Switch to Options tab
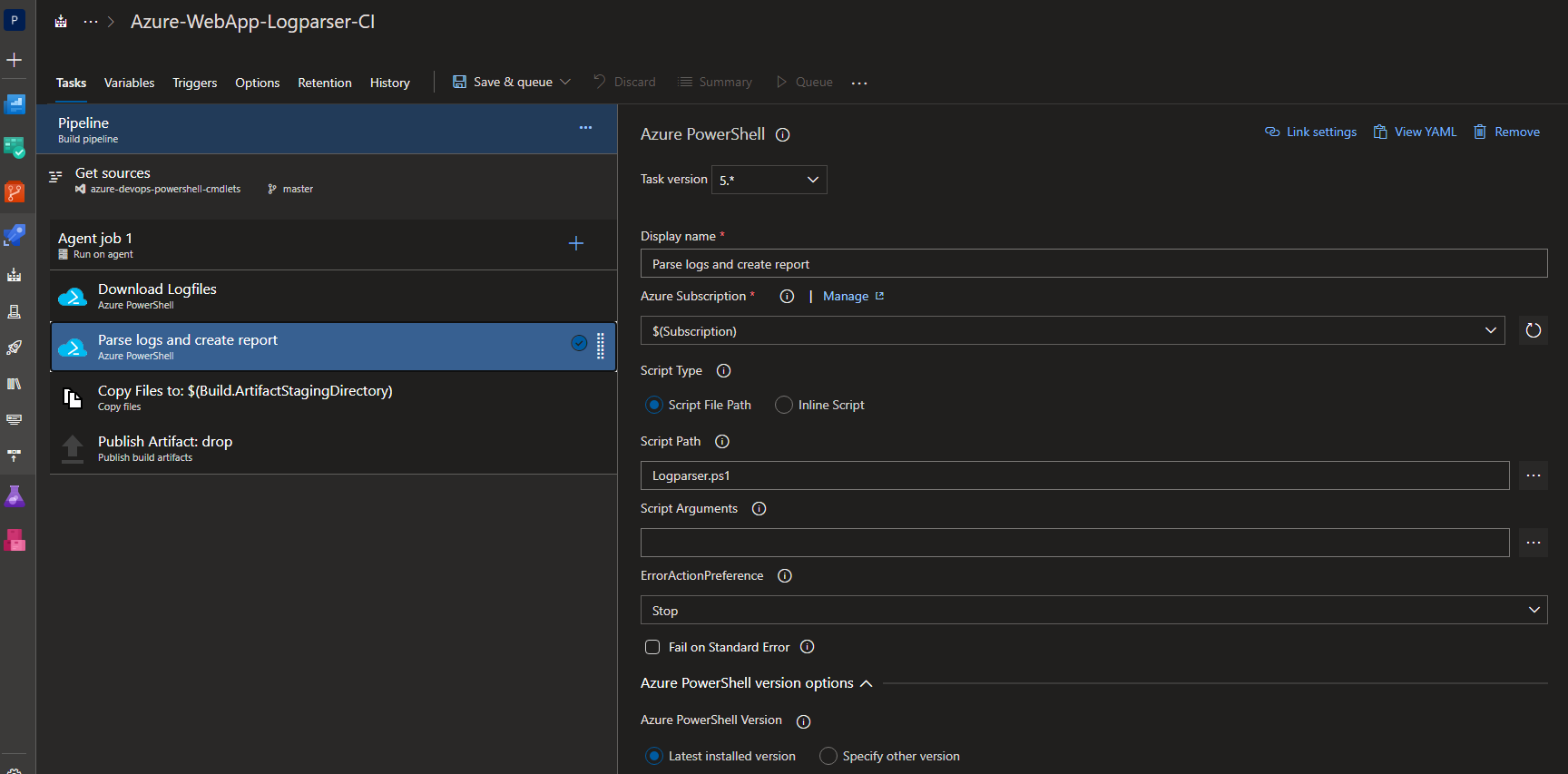The width and height of the screenshot is (1568, 774). [257, 83]
